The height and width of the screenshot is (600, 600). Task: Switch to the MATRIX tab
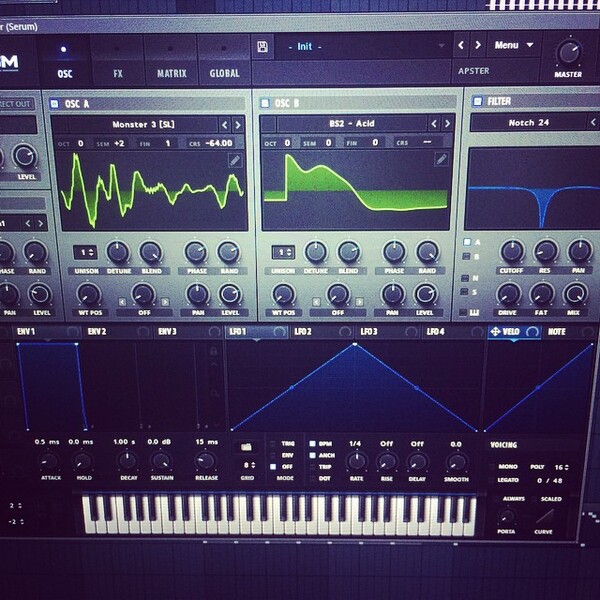(171, 73)
